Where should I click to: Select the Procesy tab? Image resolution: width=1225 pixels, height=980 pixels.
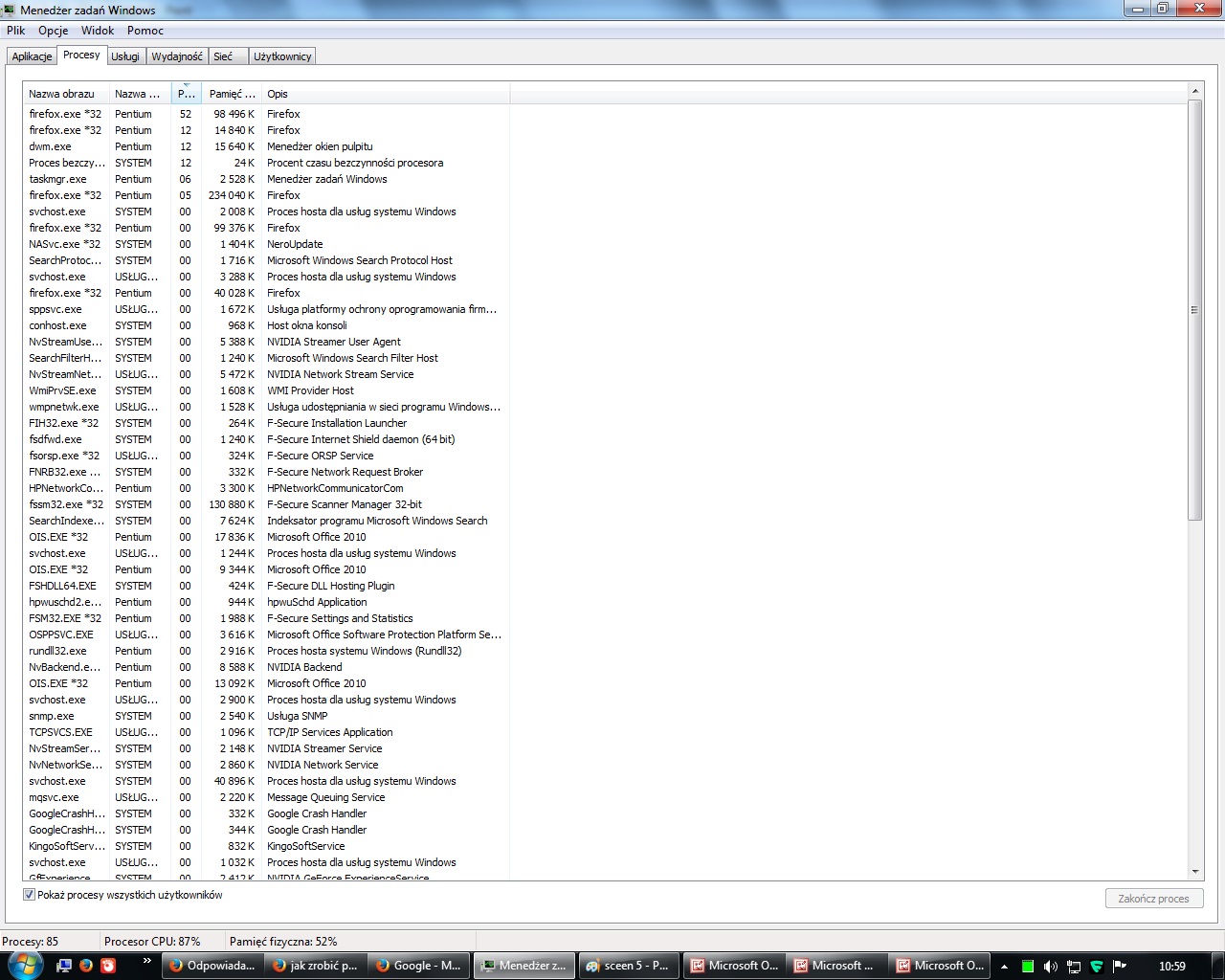coord(81,55)
